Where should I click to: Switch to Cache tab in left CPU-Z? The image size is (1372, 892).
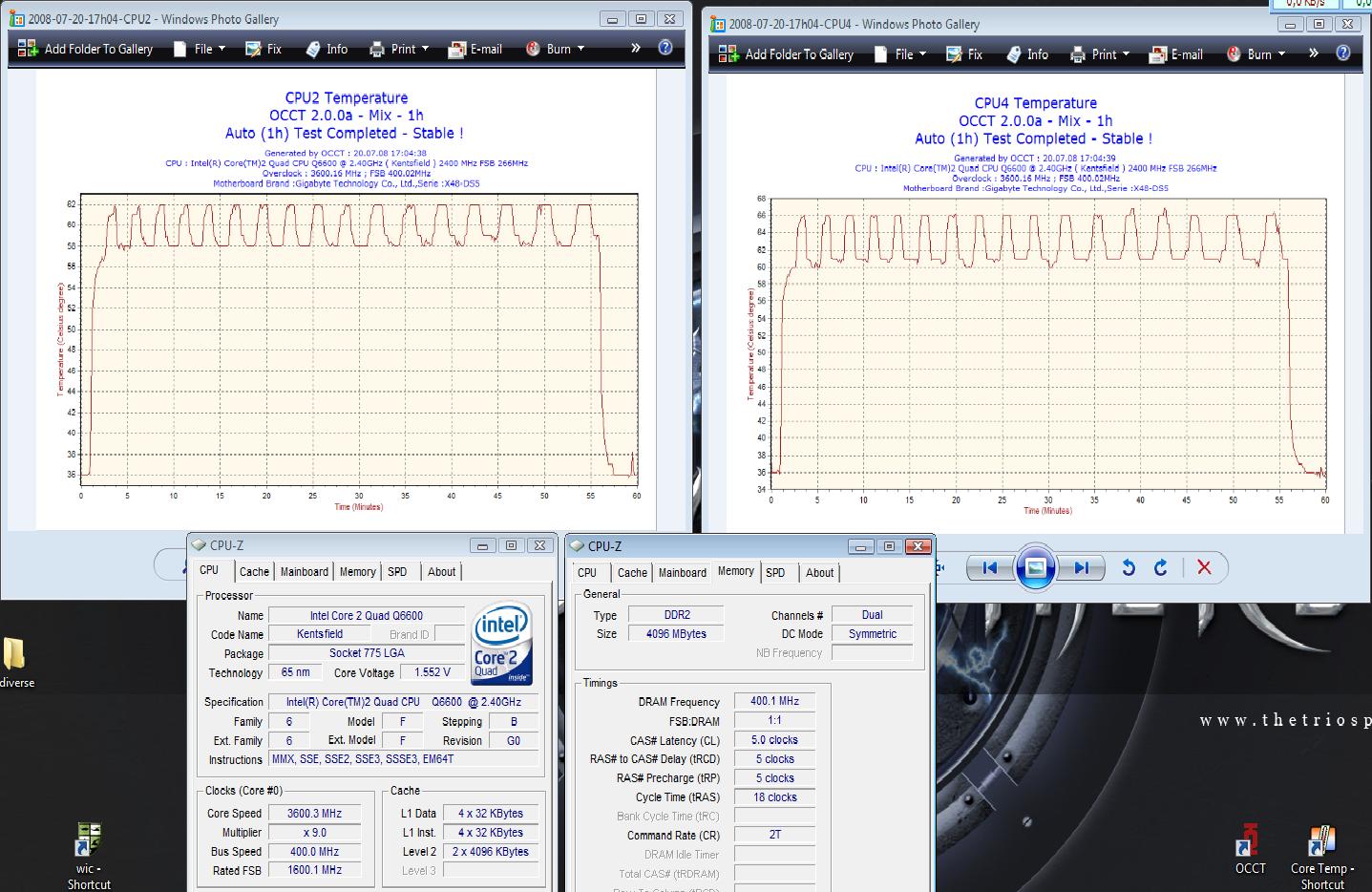pos(254,572)
